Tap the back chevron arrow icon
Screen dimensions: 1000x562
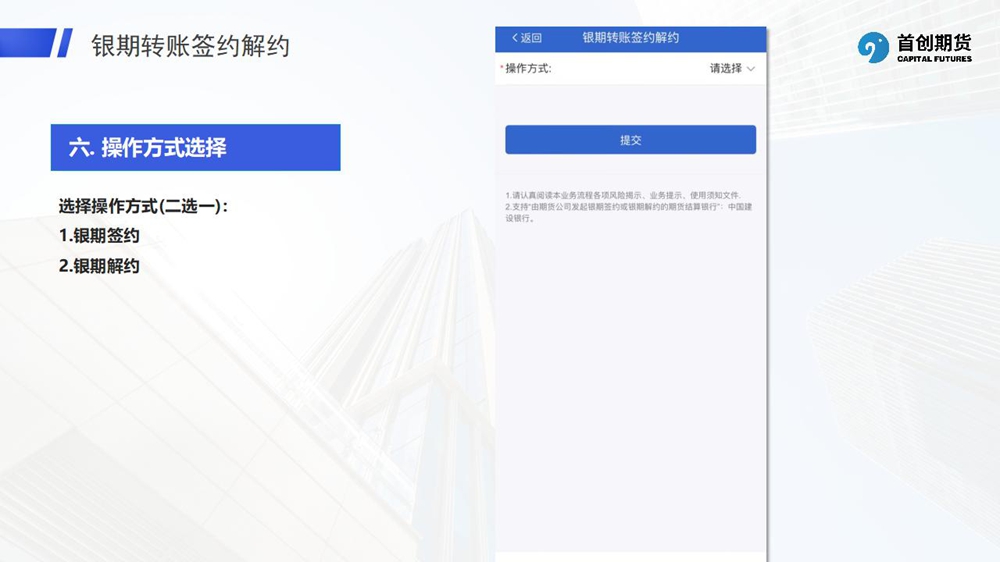click(x=514, y=38)
